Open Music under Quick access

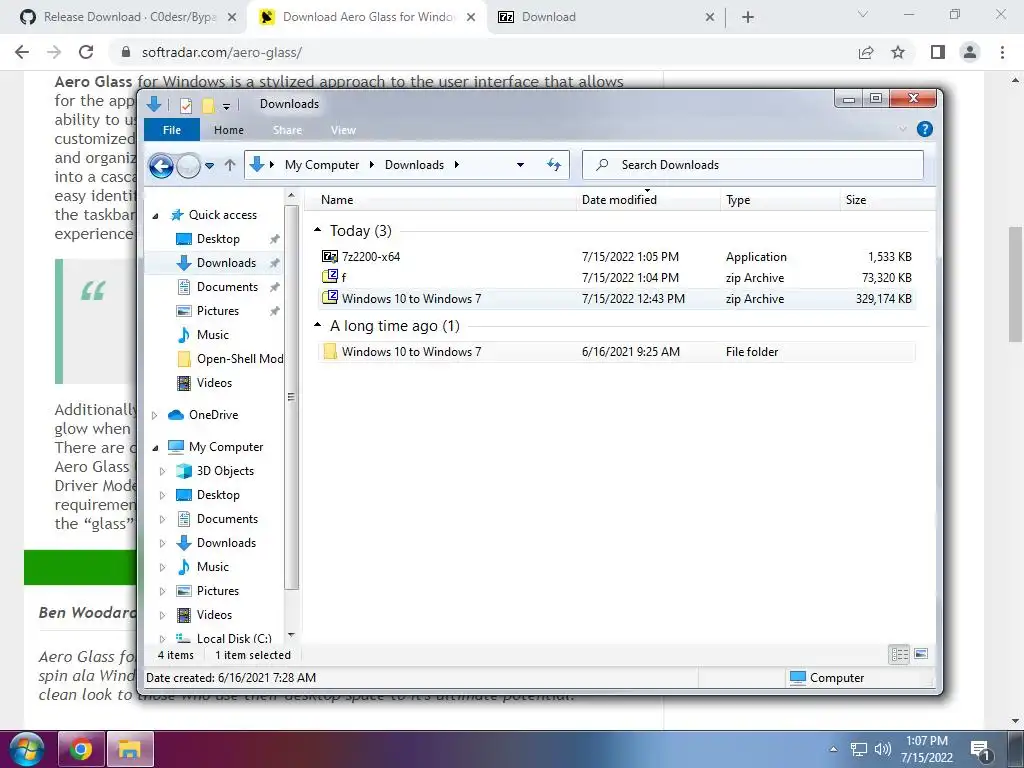[x=213, y=335]
